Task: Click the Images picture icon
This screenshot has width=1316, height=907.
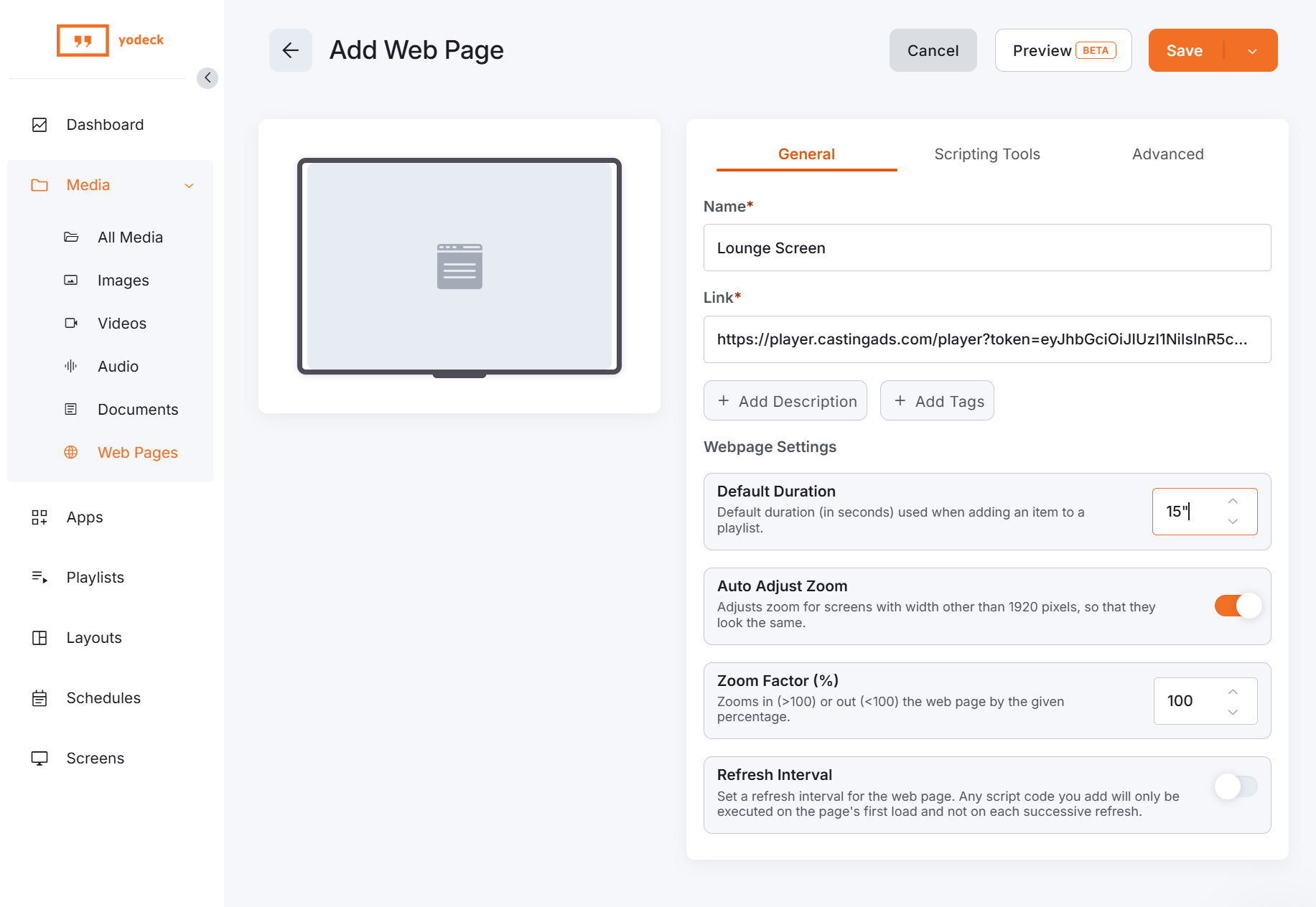Action: tap(71, 280)
